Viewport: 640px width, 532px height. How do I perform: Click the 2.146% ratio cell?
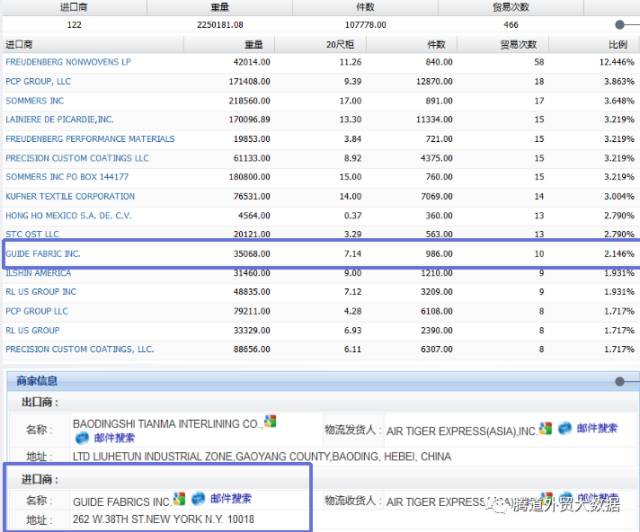(619, 254)
